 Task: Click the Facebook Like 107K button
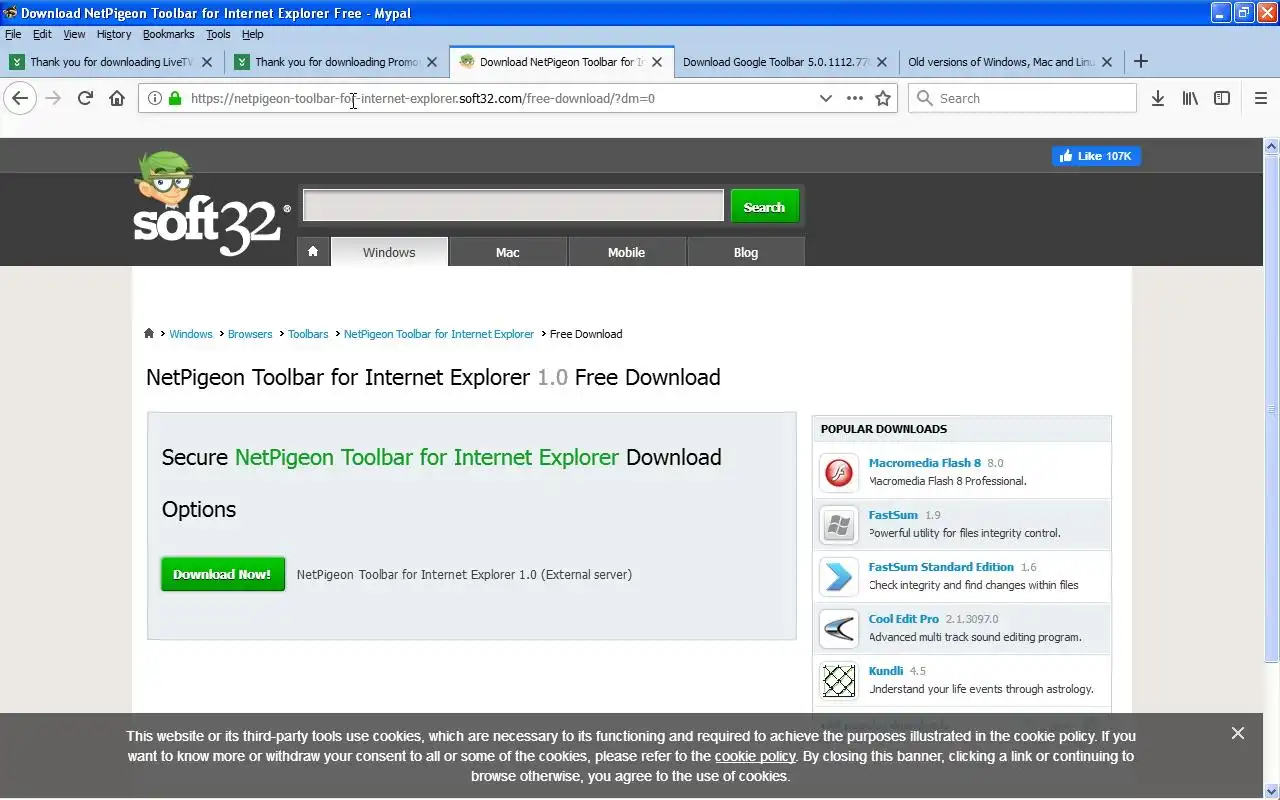[1096, 156]
